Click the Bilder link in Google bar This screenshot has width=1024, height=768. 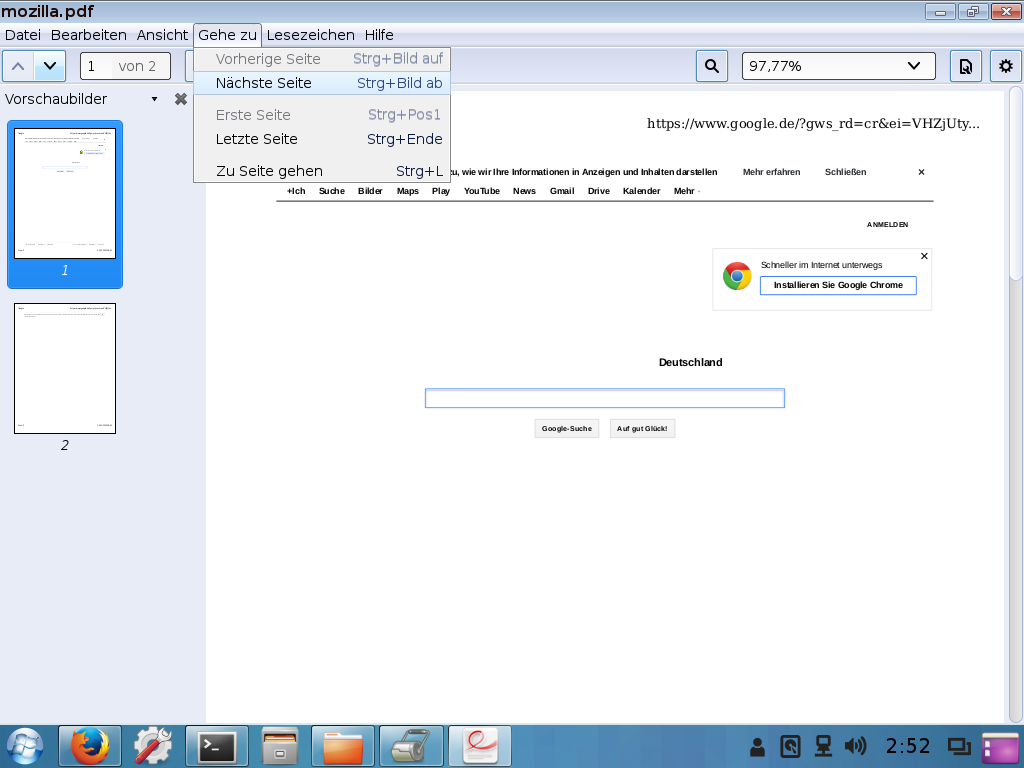pos(370,191)
